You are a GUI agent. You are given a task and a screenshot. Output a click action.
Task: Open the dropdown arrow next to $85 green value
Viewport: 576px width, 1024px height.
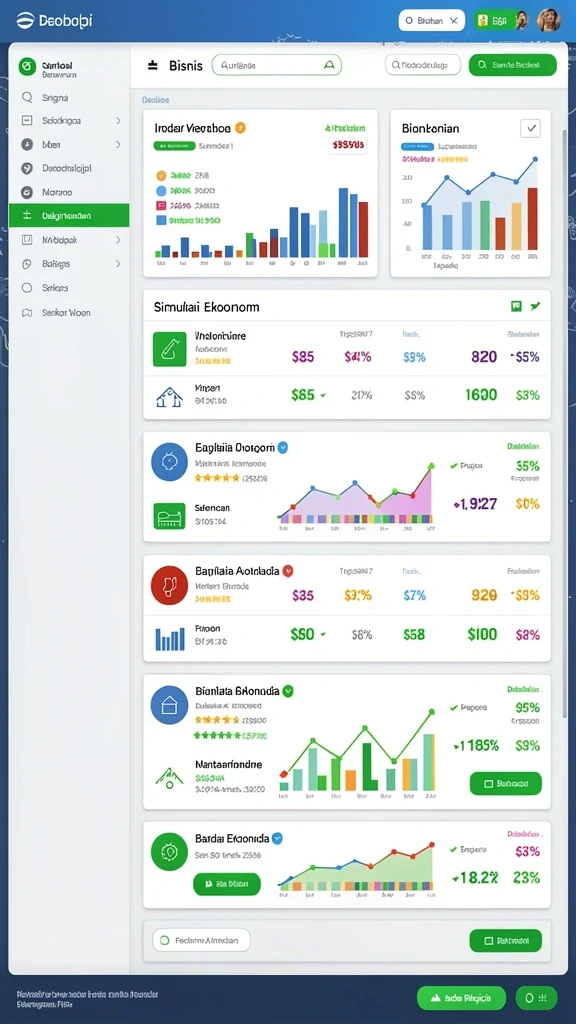pyautogui.click(x=323, y=395)
